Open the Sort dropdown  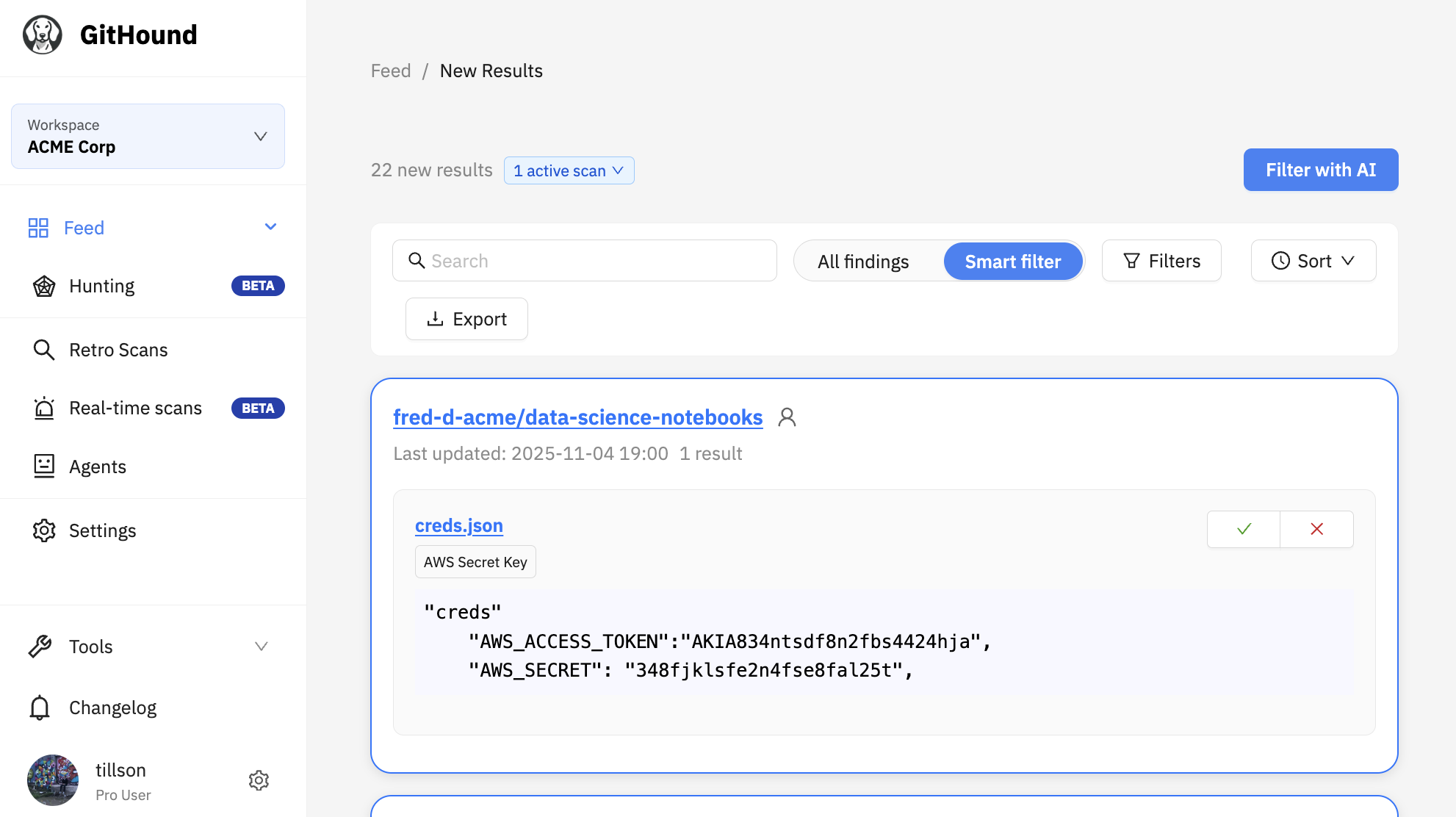pos(1313,261)
